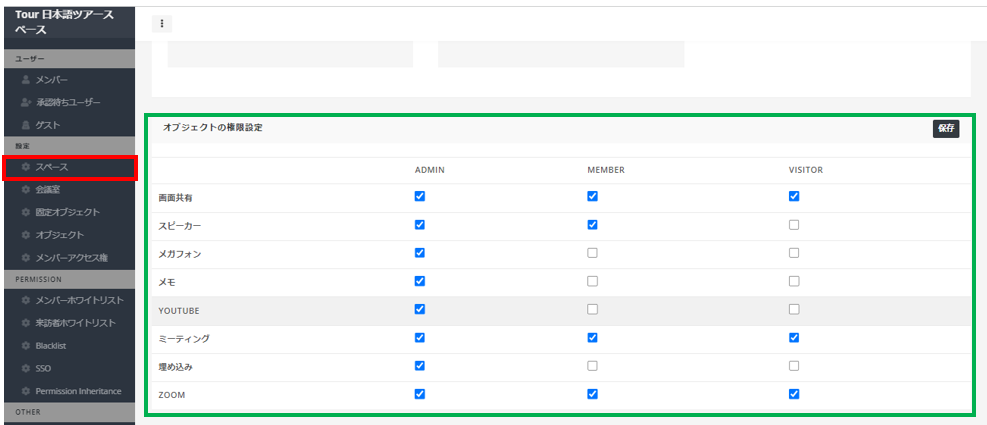987x425 pixels.
Task: Click the 保存 save button
Action: (x=946, y=128)
